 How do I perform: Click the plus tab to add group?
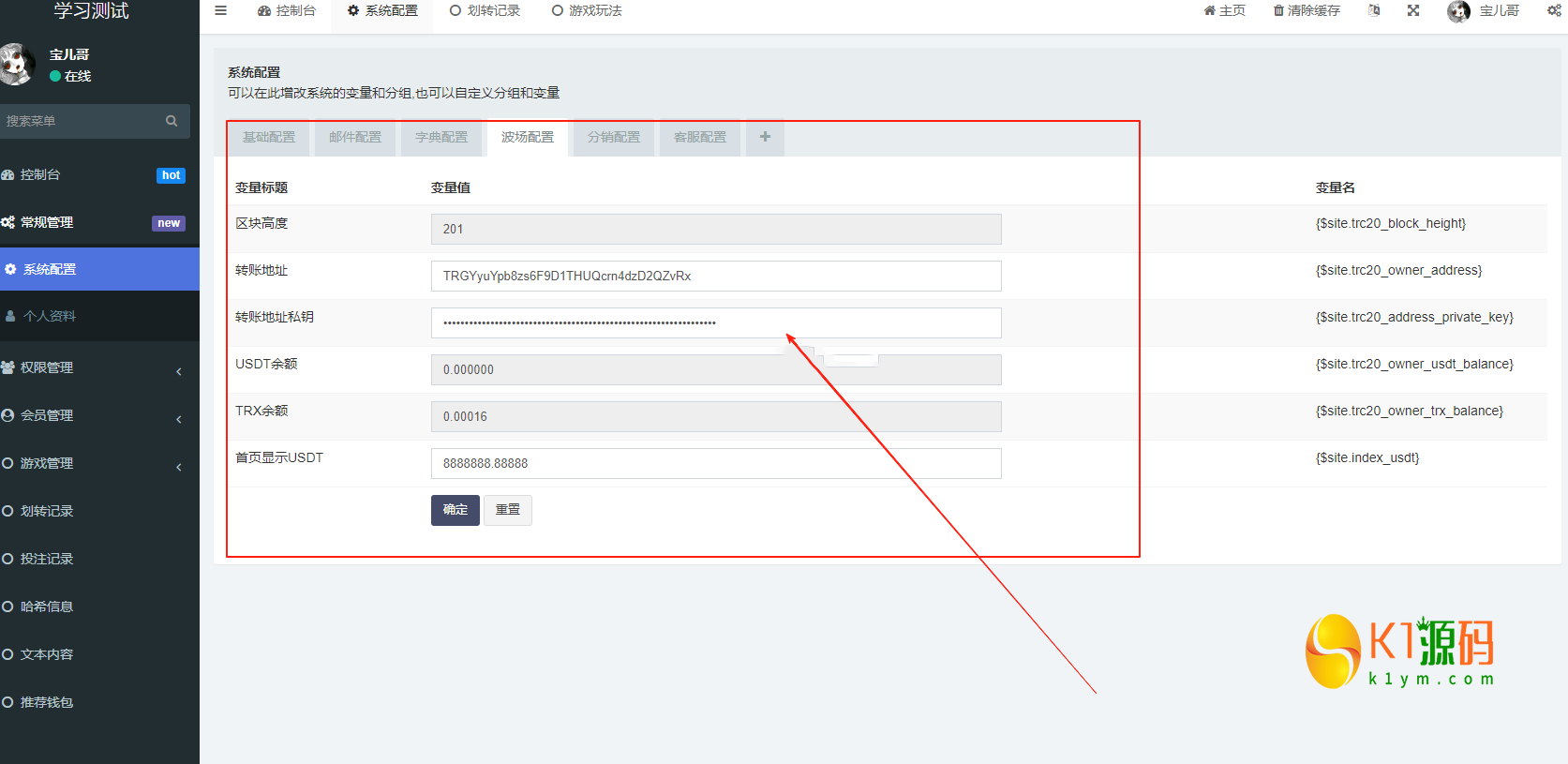pyautogui.click(x=765, y=138)
